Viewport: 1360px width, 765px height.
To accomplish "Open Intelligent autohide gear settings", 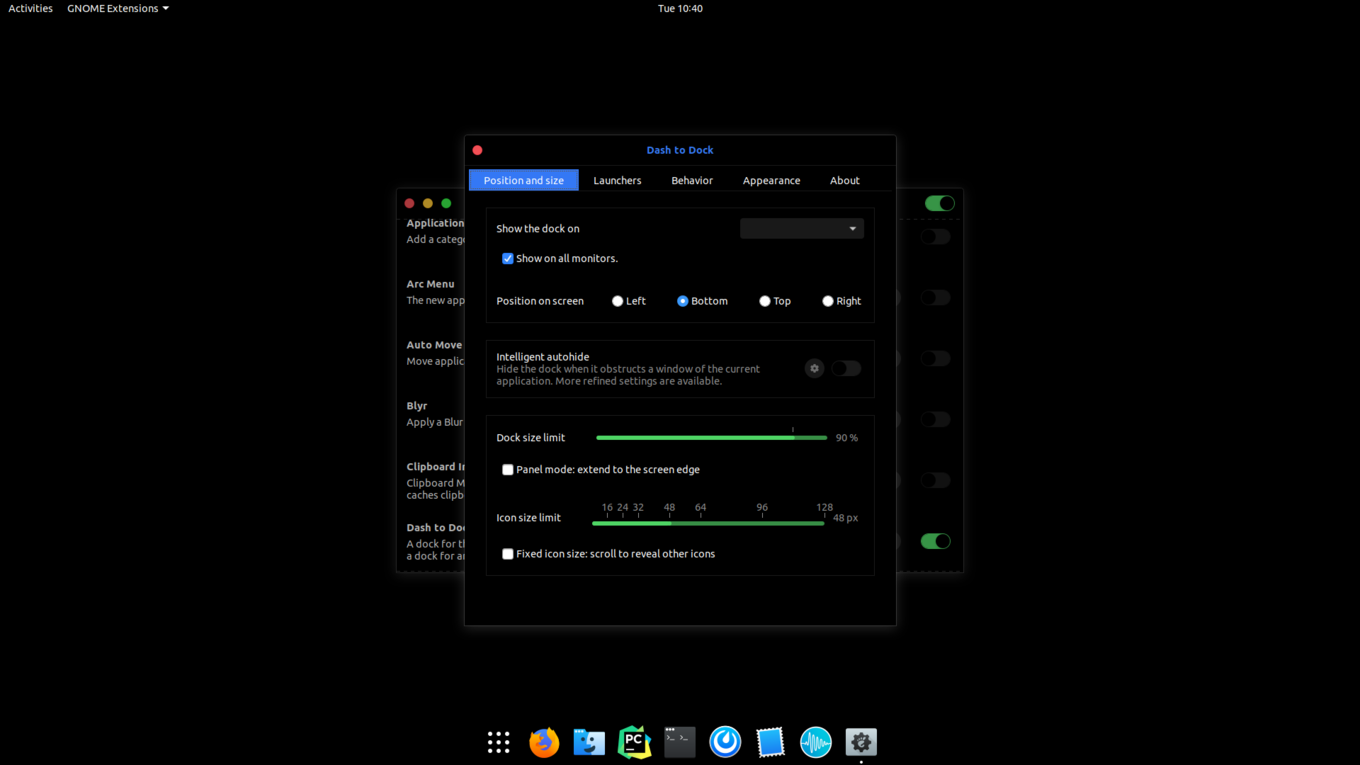I will coord(814,368).
